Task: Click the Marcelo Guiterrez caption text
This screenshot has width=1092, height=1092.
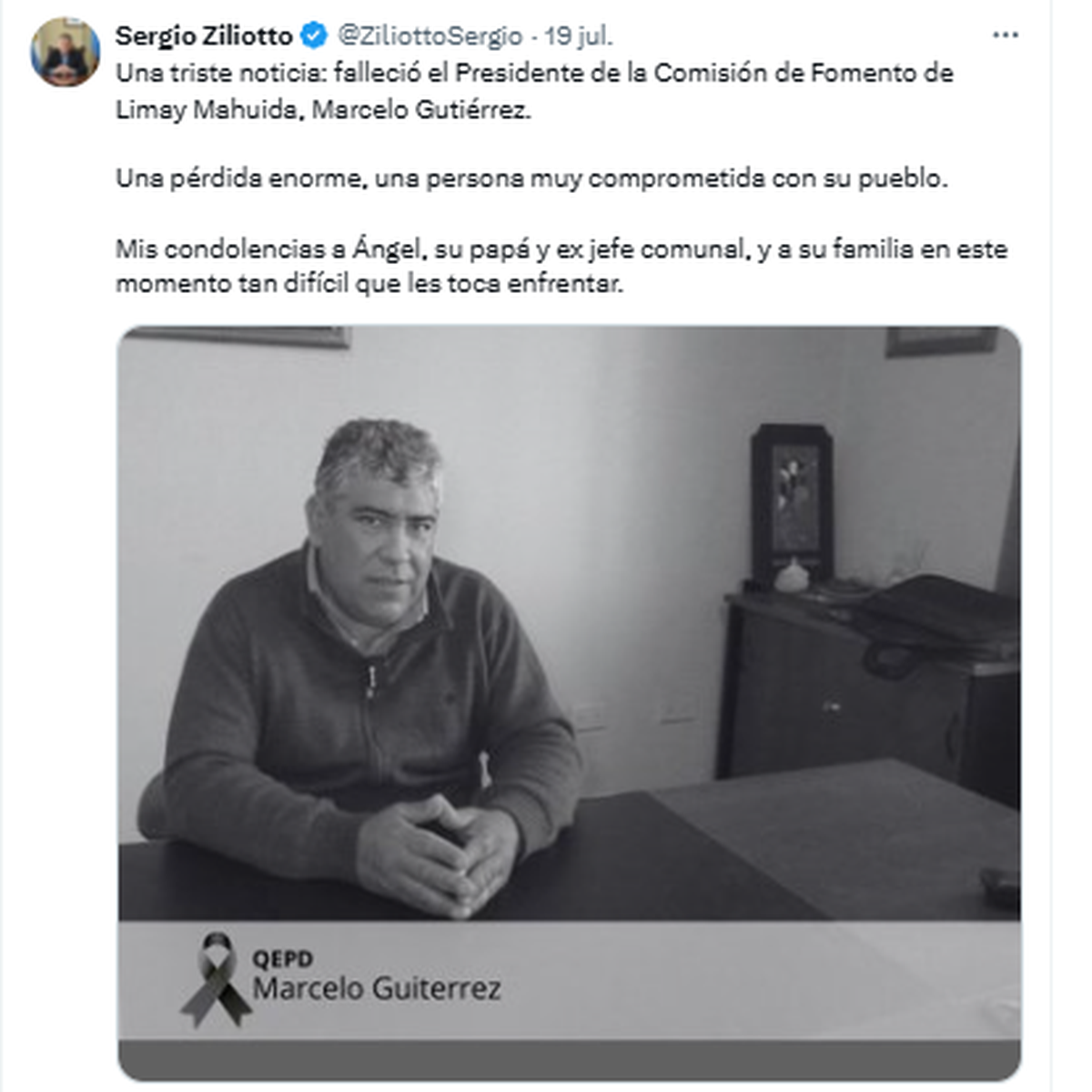Action: 377,988
